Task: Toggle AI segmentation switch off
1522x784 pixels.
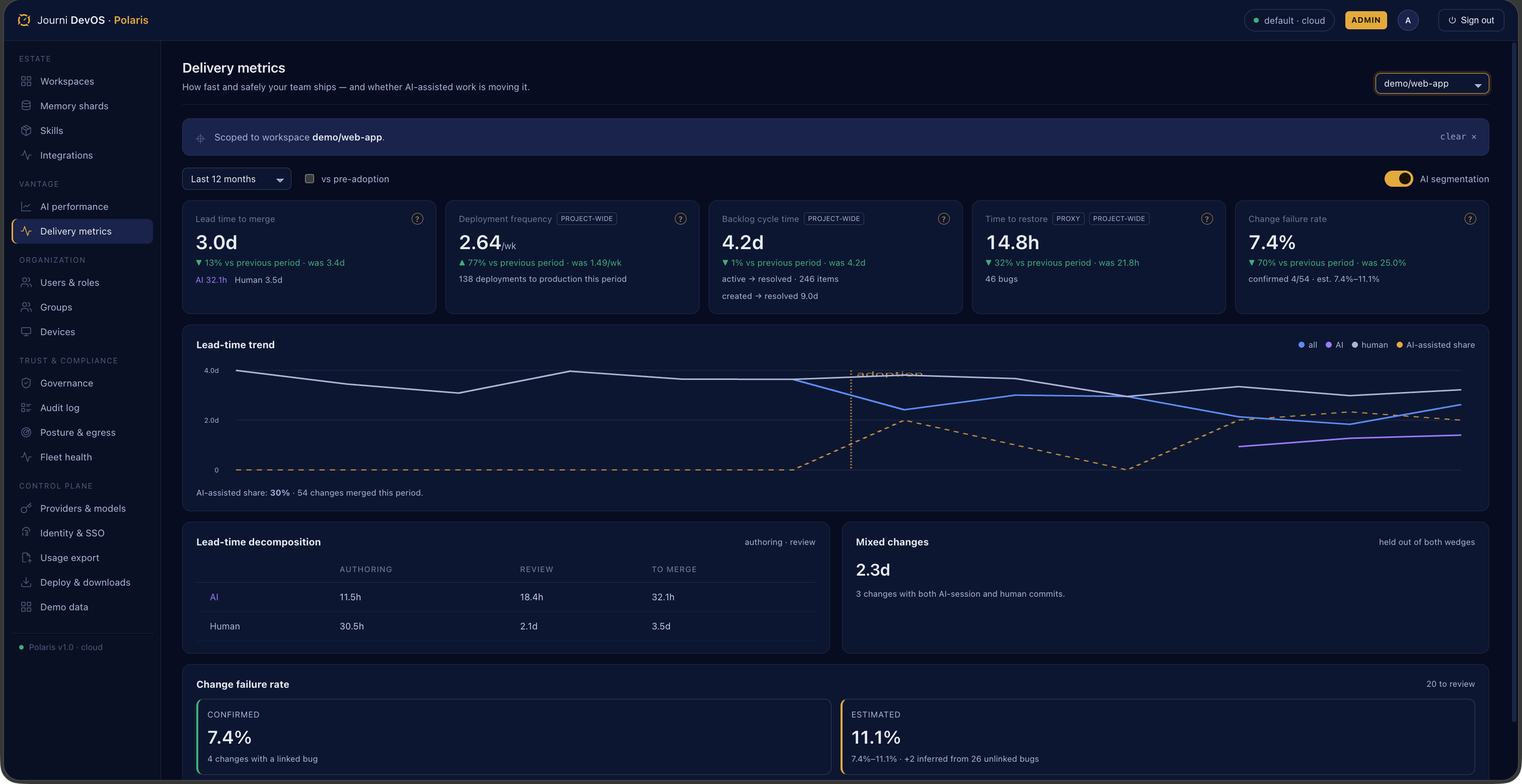Action: (x=1398, y=179)
